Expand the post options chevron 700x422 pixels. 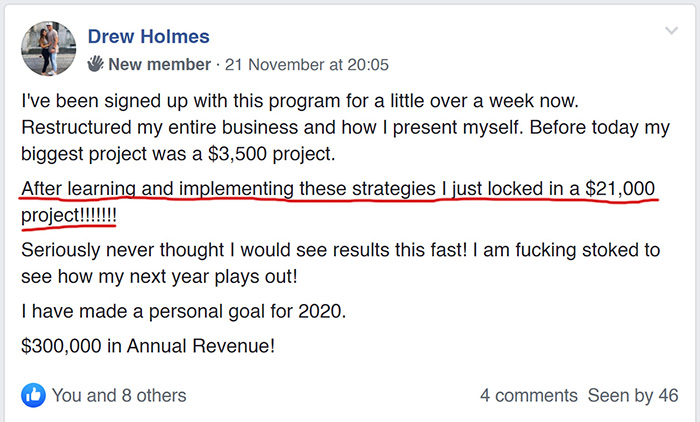(671, 30)
